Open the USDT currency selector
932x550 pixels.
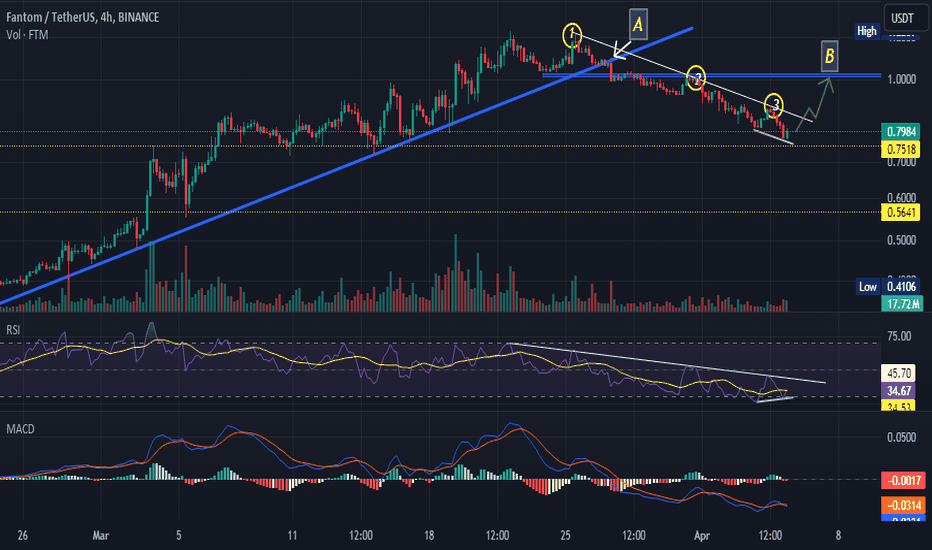click(902, 18)
